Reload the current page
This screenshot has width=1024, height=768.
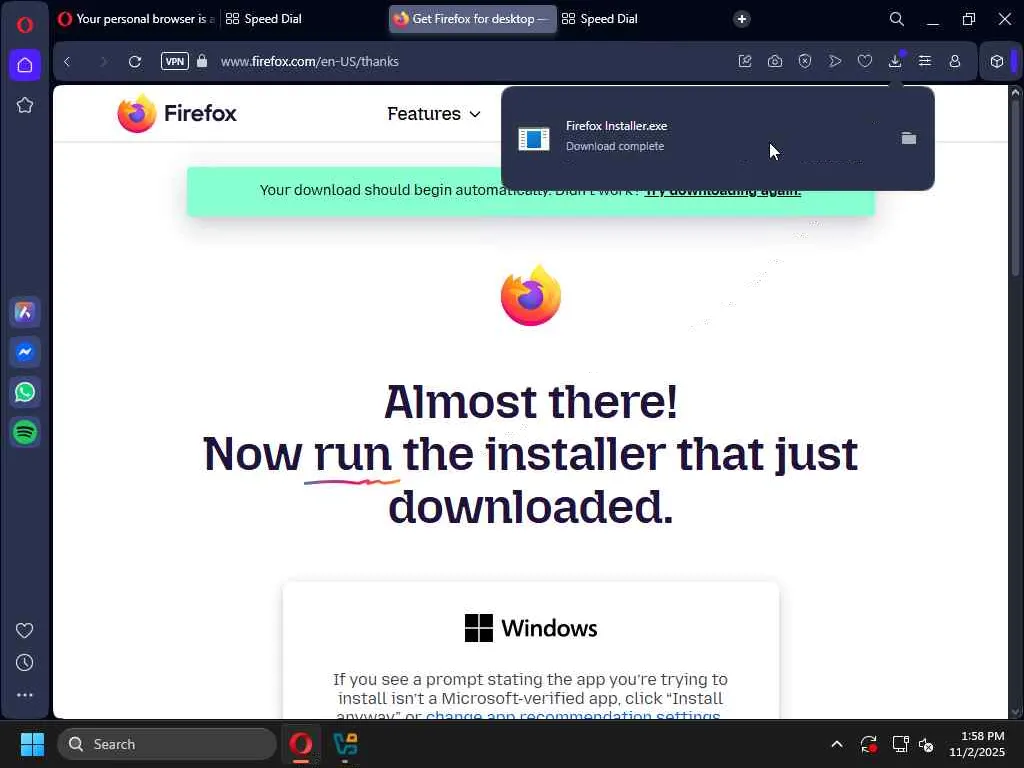click(135, 61)
